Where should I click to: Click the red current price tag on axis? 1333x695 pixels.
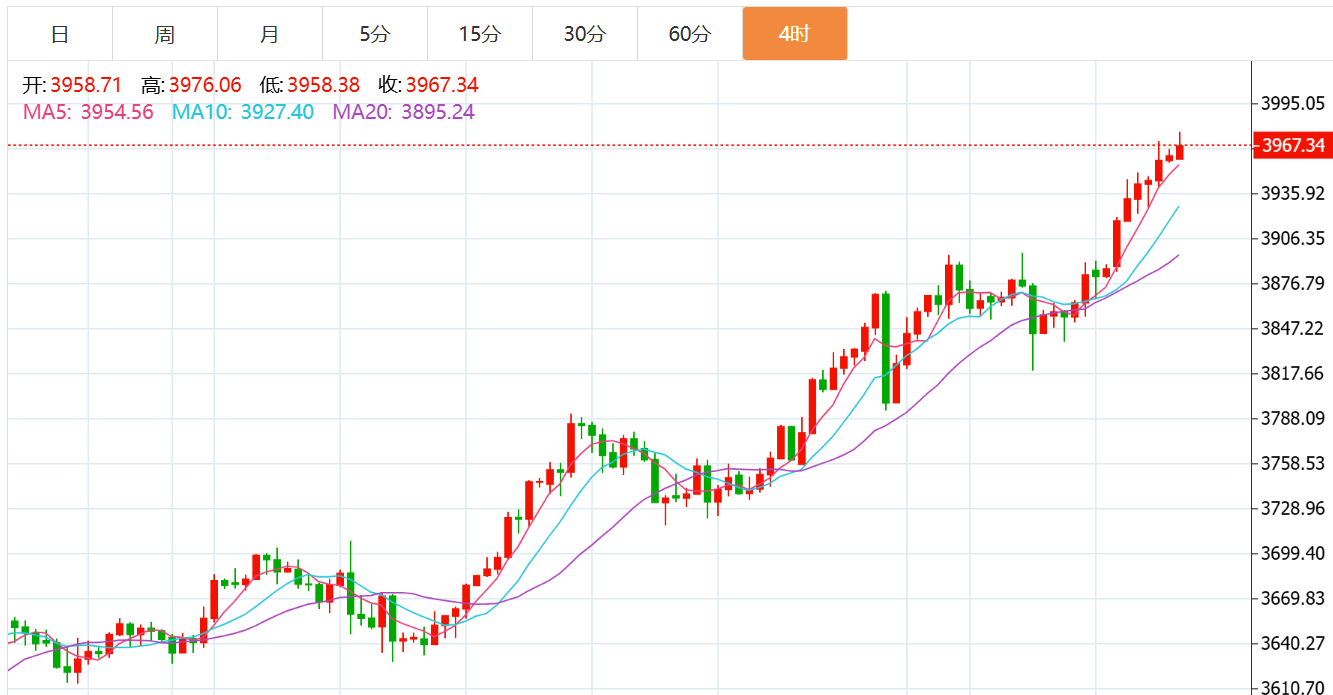coord(1292,146)
